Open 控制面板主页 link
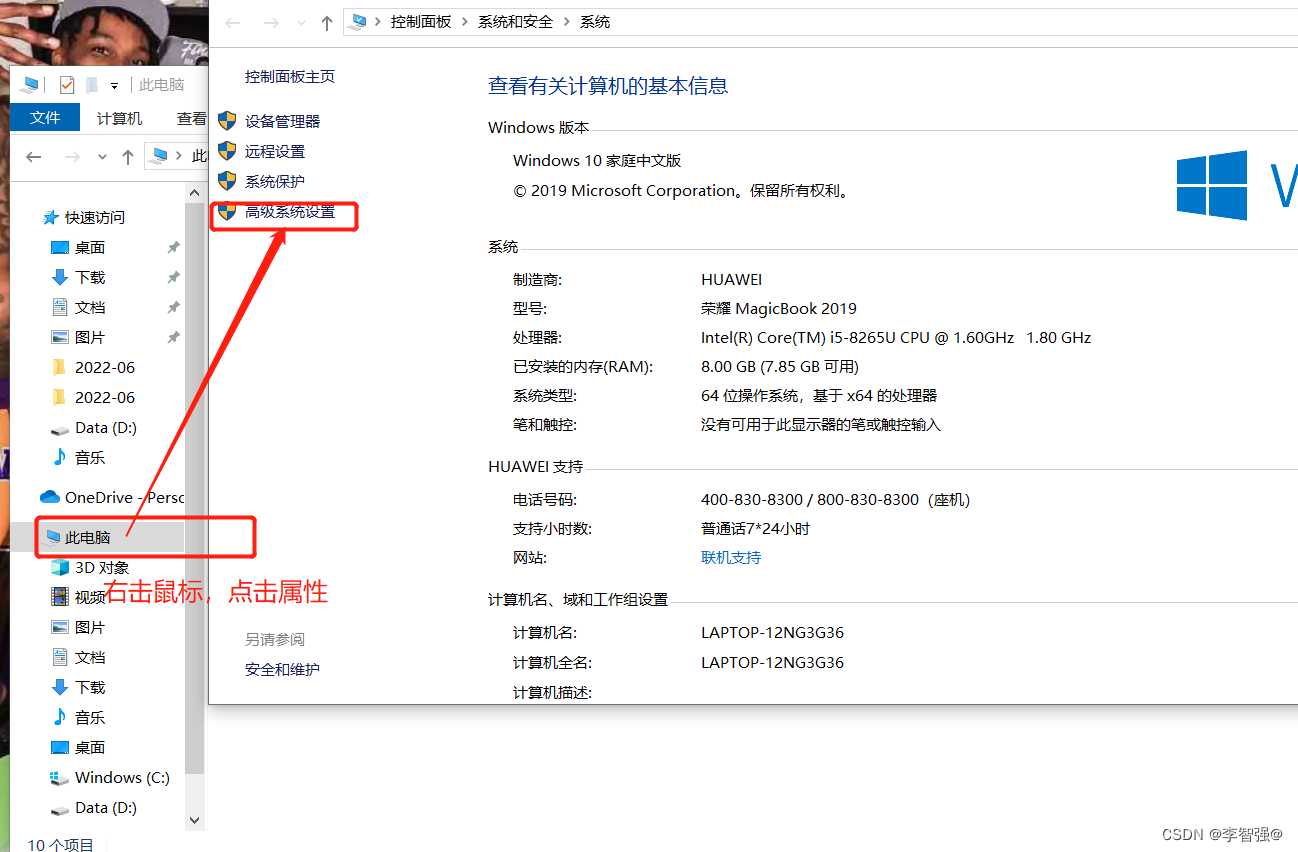 pos(290,77)
